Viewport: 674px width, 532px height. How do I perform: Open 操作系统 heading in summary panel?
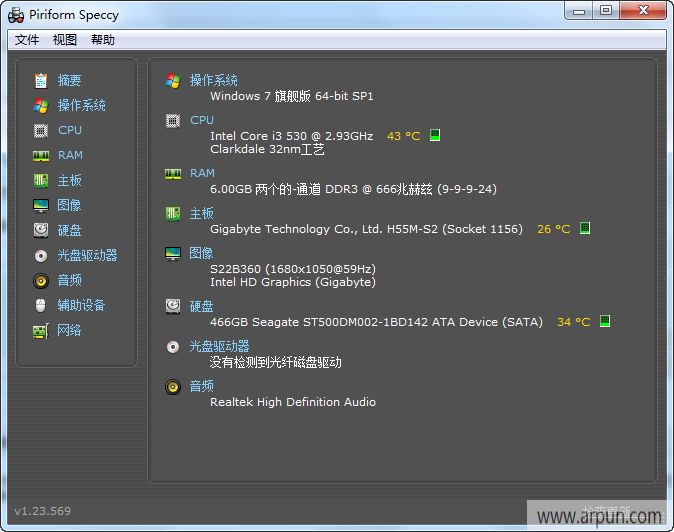[x=214, y=80]
